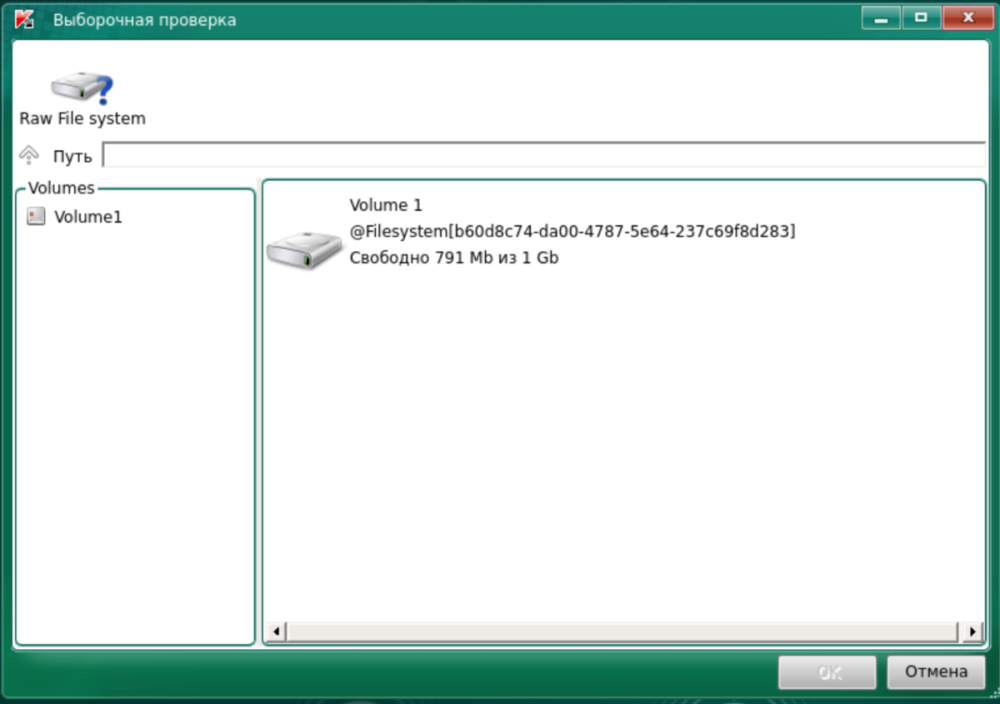Minimize the Выборочная проверка window

coord(881,18)
